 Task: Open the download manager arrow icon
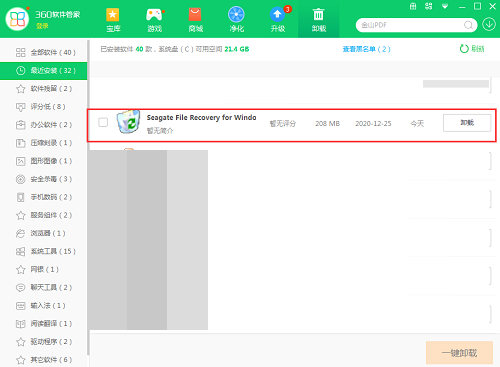point(489,25)
